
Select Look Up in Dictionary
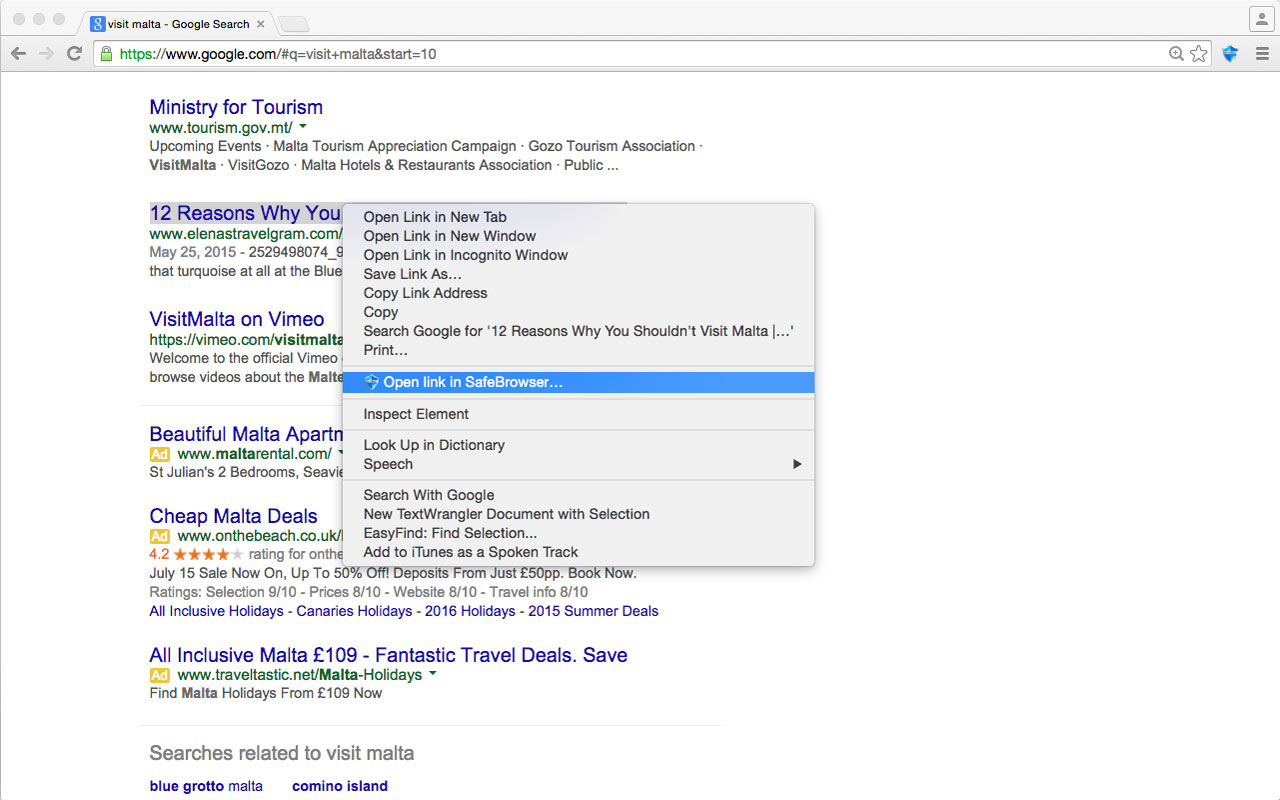pos(578,445)
